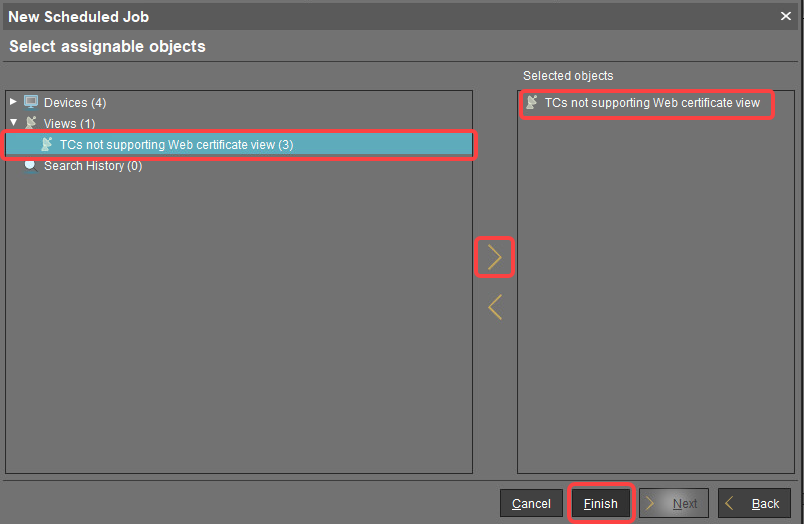Expand the Devices tree node
Screen dimensions: 804x524
click(x=13, y=102)
